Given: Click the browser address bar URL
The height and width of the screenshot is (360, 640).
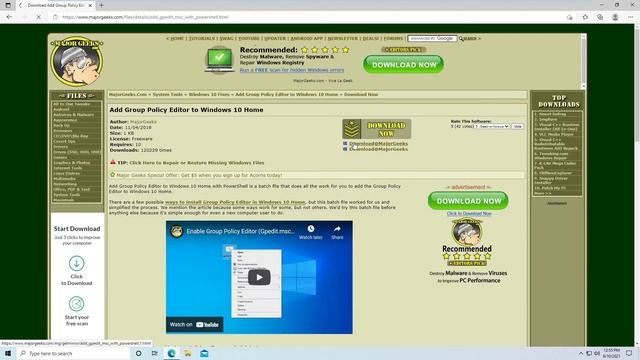Looking at the screenshot, I should 145,17.
